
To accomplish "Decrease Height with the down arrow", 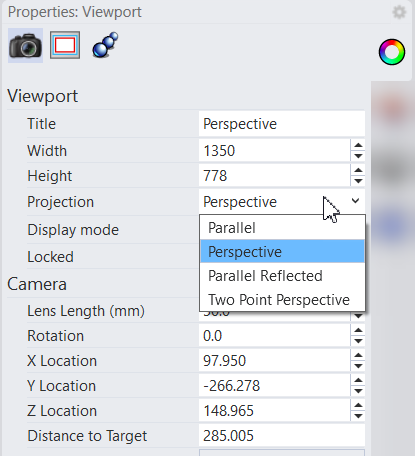I will tap(358, 181).
